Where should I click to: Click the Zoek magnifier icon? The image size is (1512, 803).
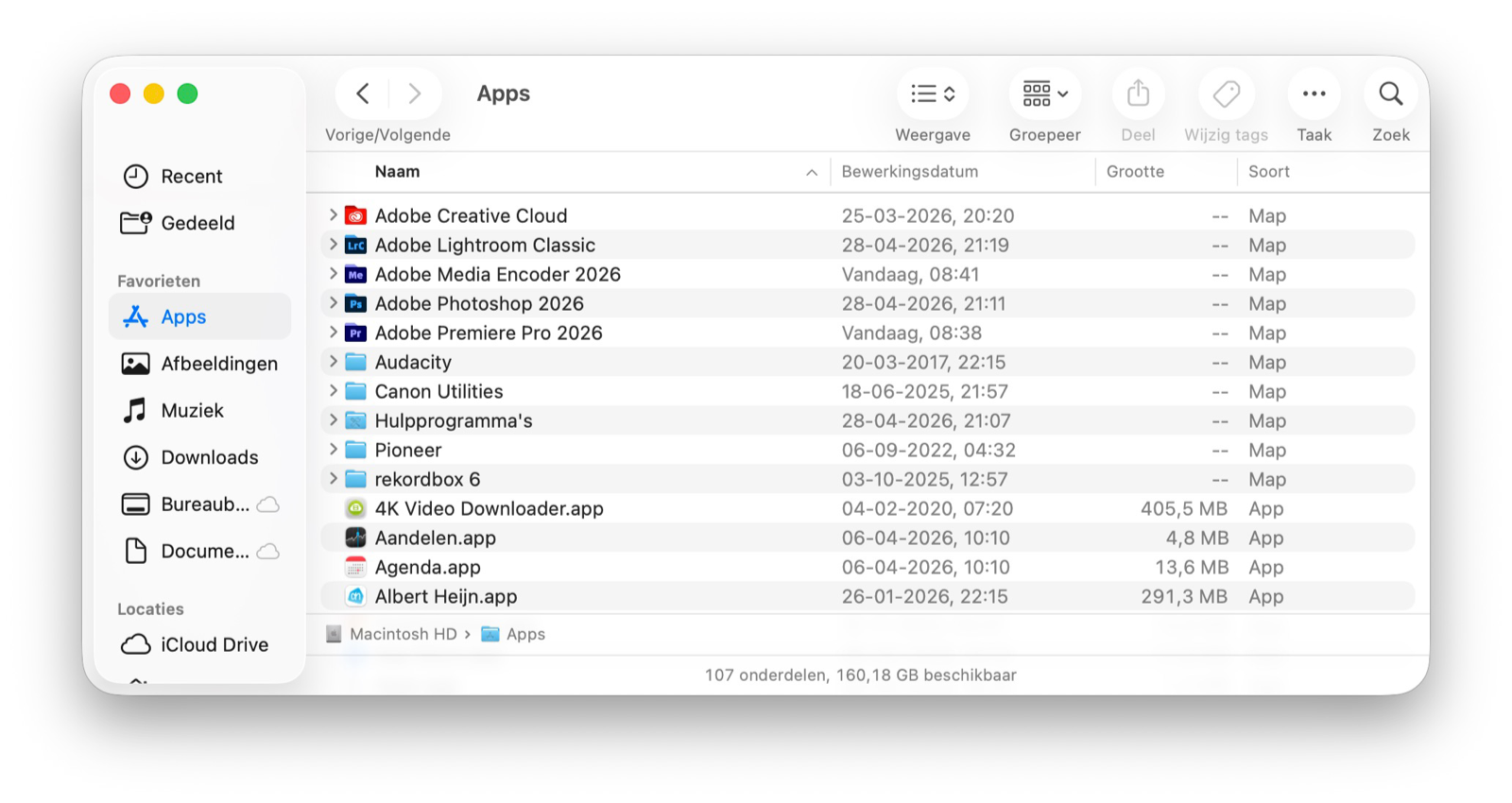pyautogui.click(x=1391, y=94)
